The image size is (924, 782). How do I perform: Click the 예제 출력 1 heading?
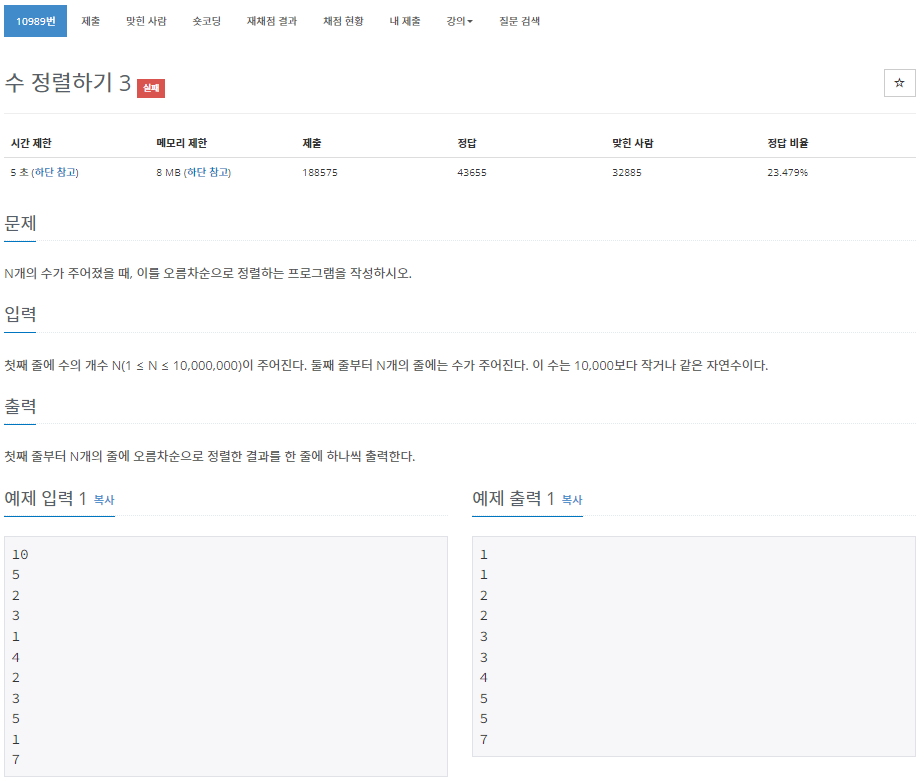[x=513, y=499]
